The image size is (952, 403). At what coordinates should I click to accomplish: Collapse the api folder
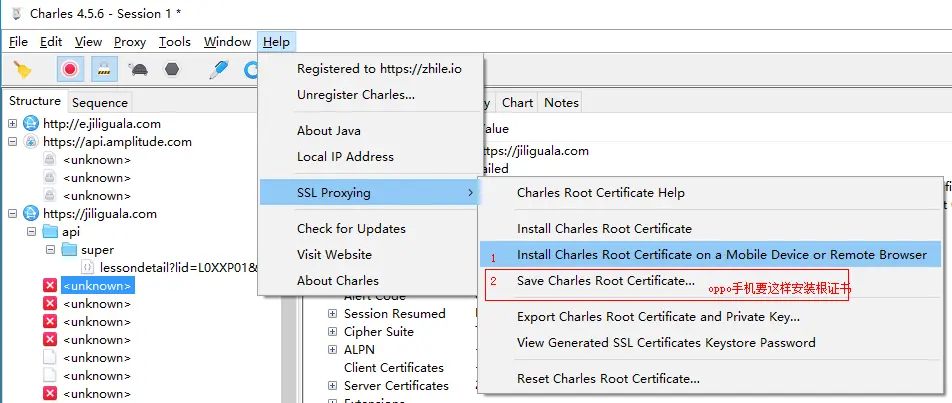[x=32, y=232]
